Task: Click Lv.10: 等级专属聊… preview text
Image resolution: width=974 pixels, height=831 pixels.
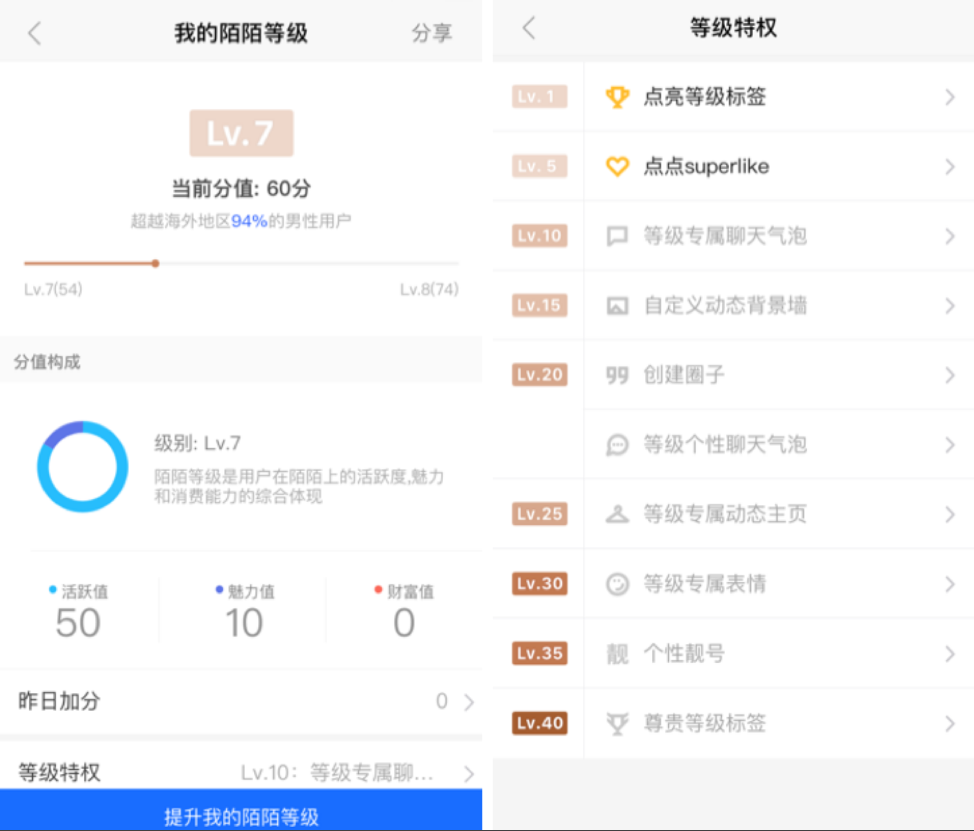Action: coord(337,773)
